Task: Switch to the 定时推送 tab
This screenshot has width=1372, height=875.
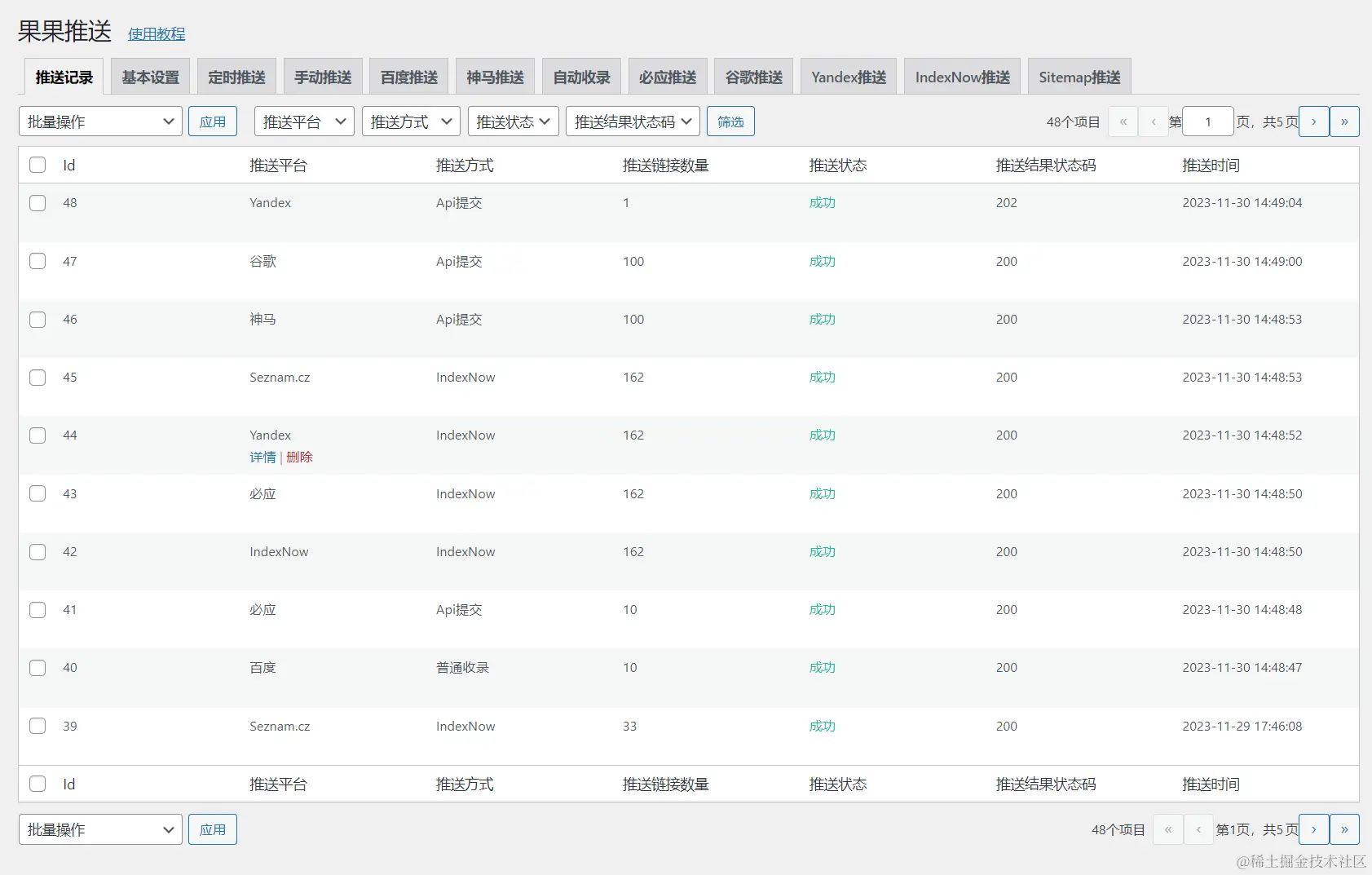Action: 236,77
